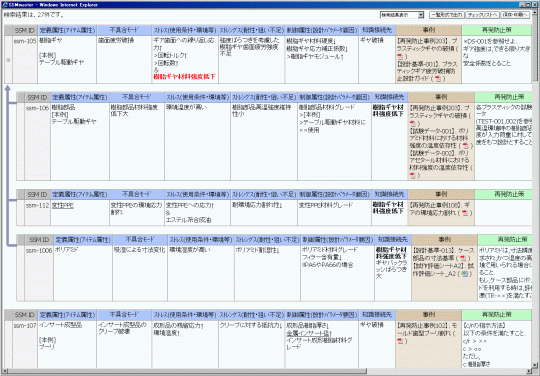Click the 保存・印刷へ button

pyautogui.click(x=515, y=15)
